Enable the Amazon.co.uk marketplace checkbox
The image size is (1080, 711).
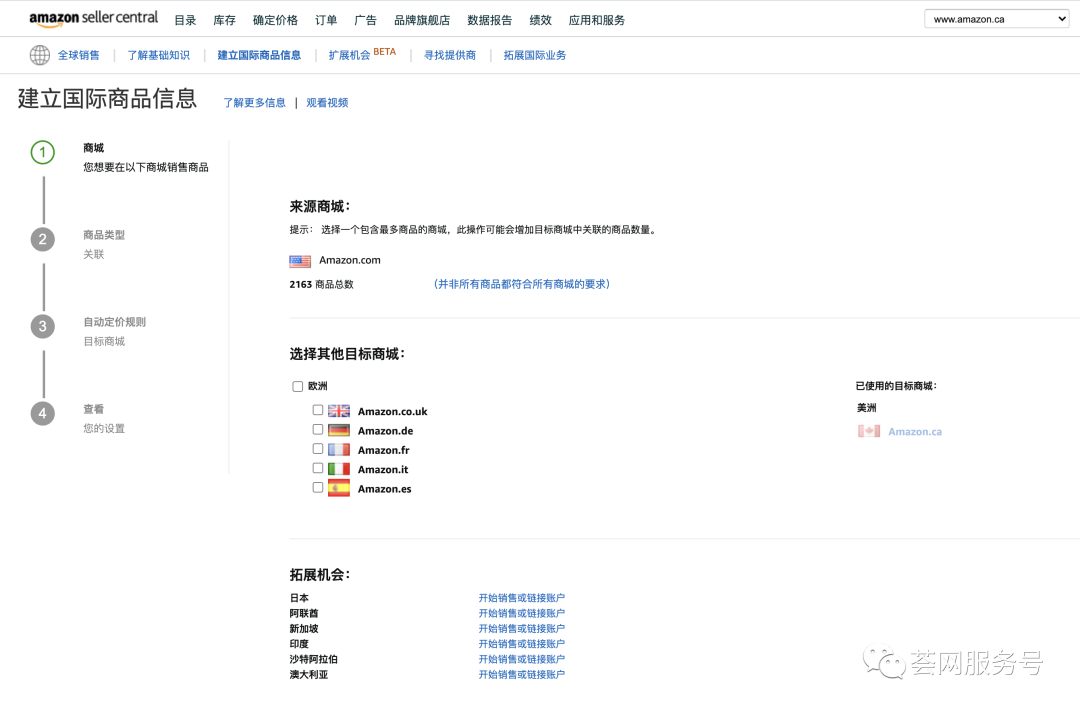(x=317, y=410)
